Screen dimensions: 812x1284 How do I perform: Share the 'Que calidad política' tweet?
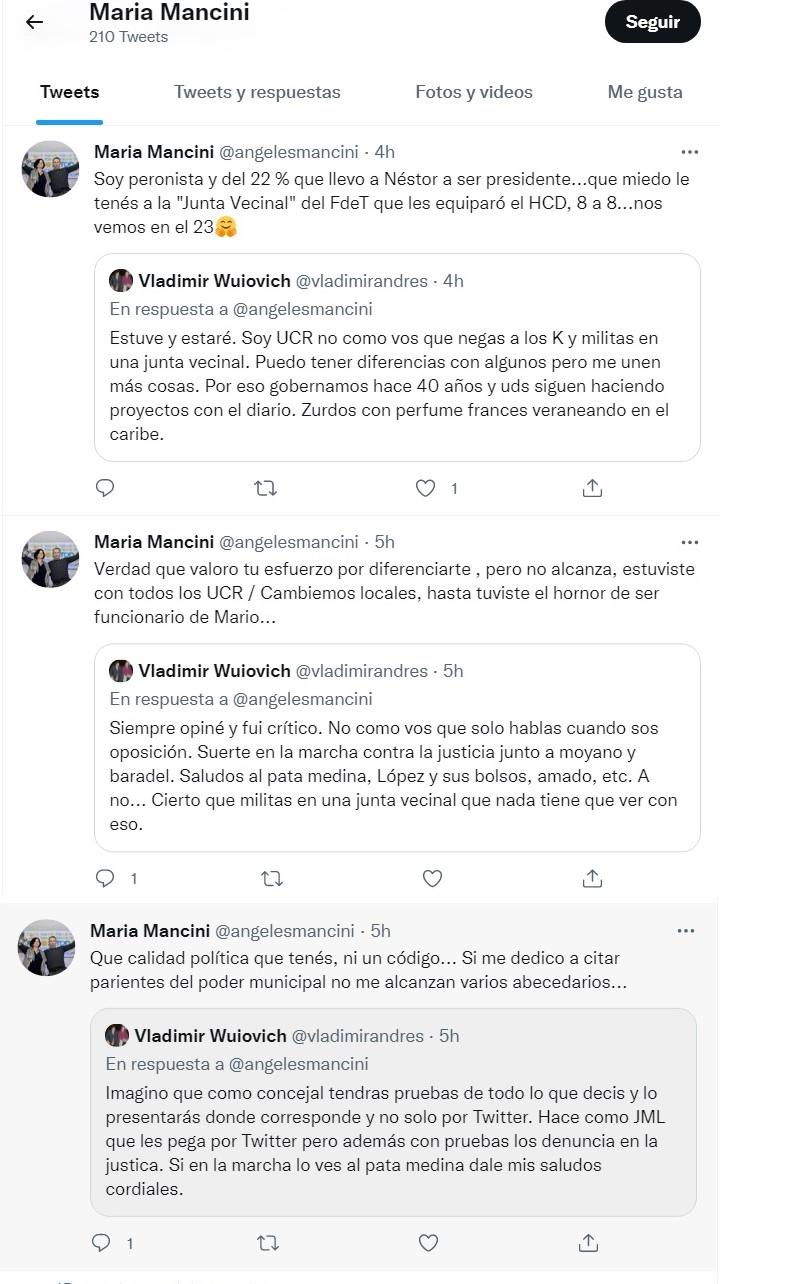pyautogui.click(x=588, y=1243)
